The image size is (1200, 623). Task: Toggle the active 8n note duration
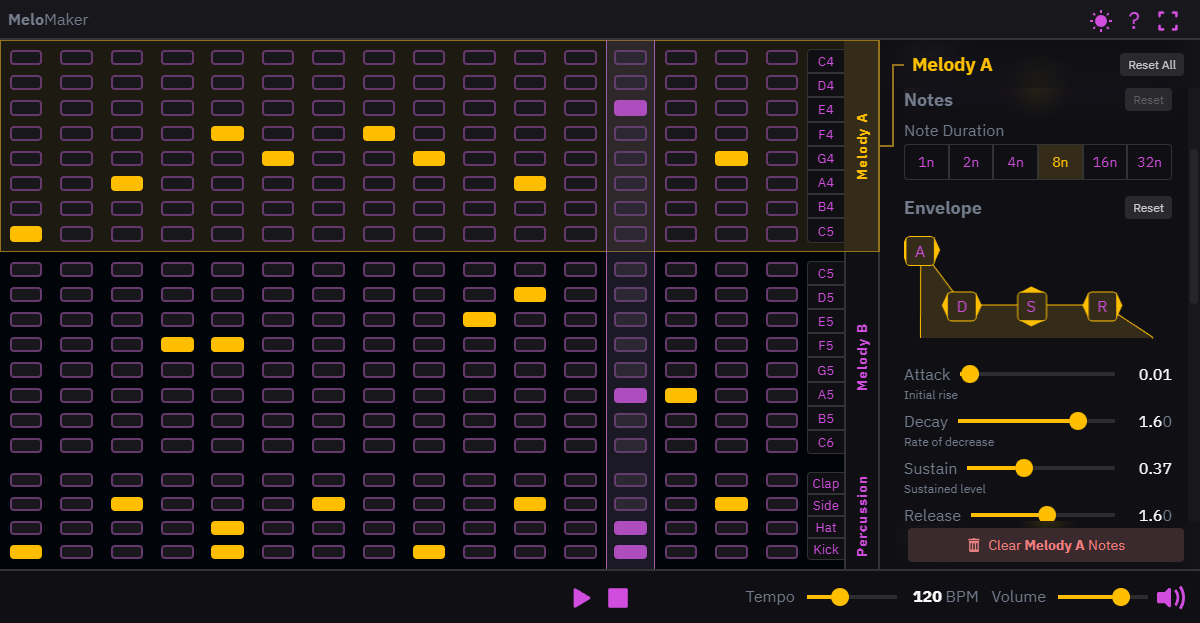[1060, 161]
